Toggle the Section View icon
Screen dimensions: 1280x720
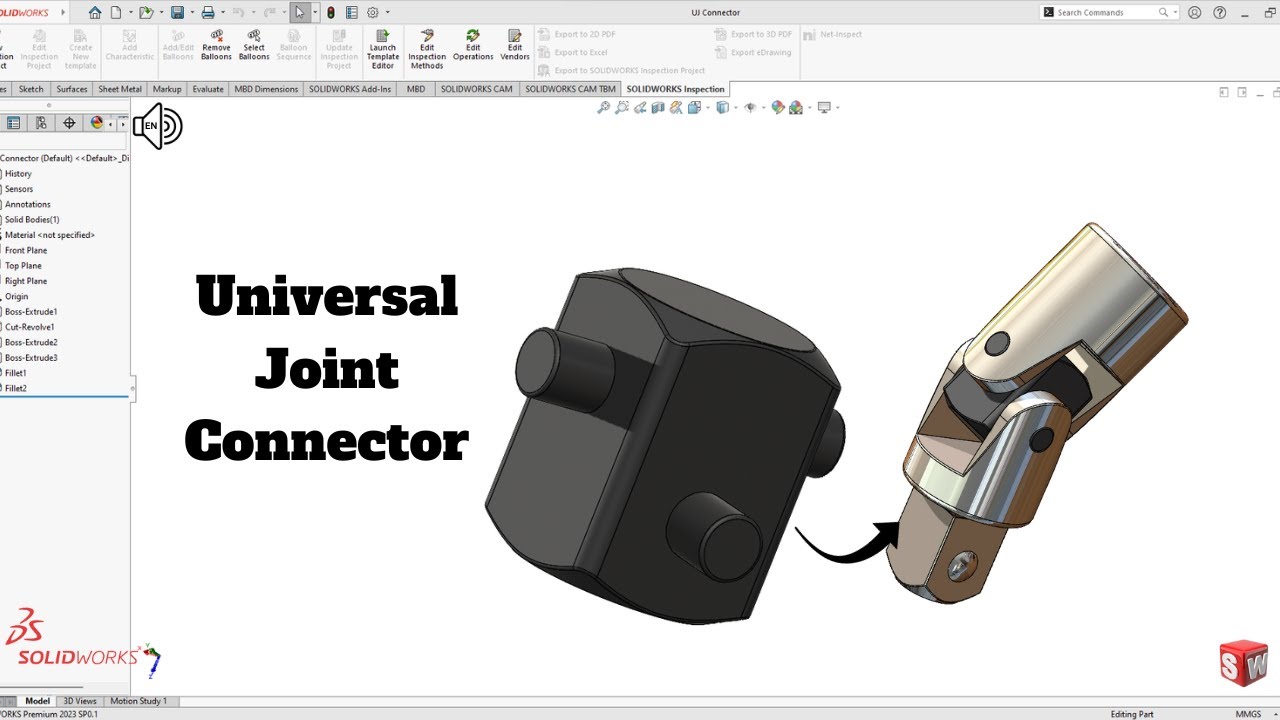[x=657, y=107]
